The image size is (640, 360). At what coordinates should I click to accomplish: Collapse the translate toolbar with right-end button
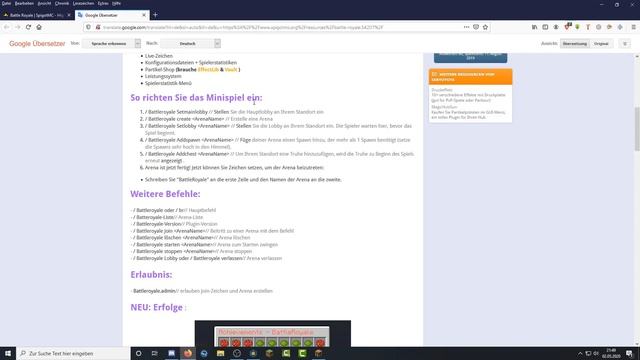click(625, 43)
